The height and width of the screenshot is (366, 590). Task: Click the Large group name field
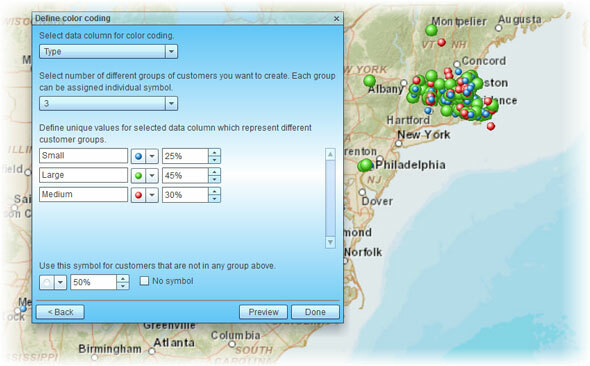tap(84, 175)
